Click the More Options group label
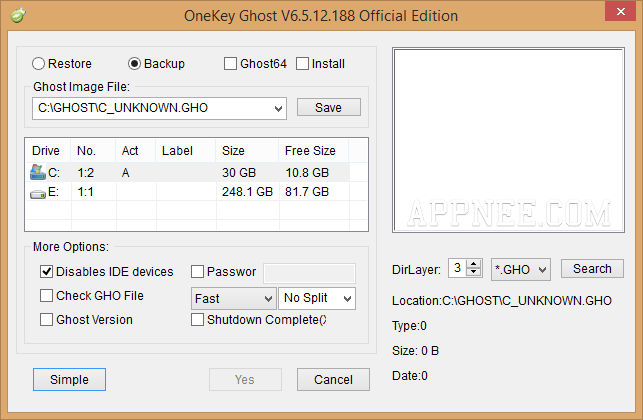Screen dimensions: 643x420 [71, 247]
